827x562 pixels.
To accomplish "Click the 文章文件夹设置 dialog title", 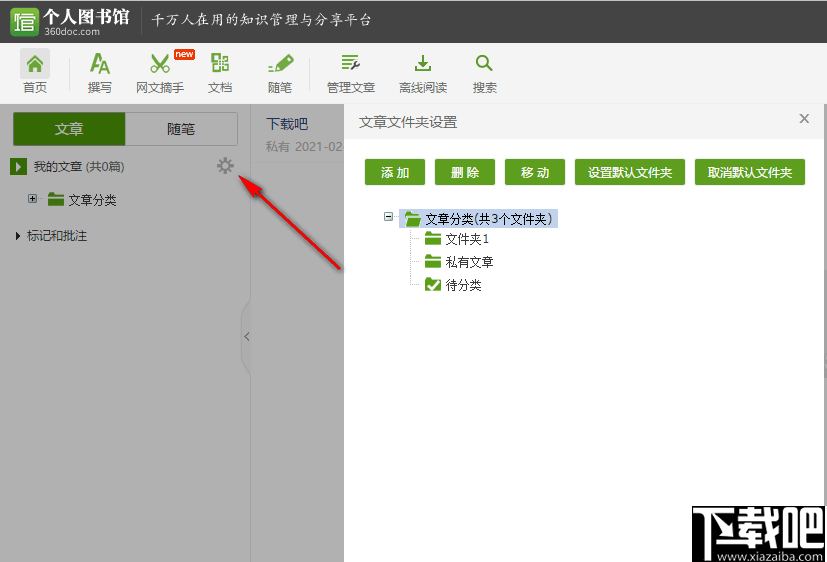I will [x=408, y=122].
